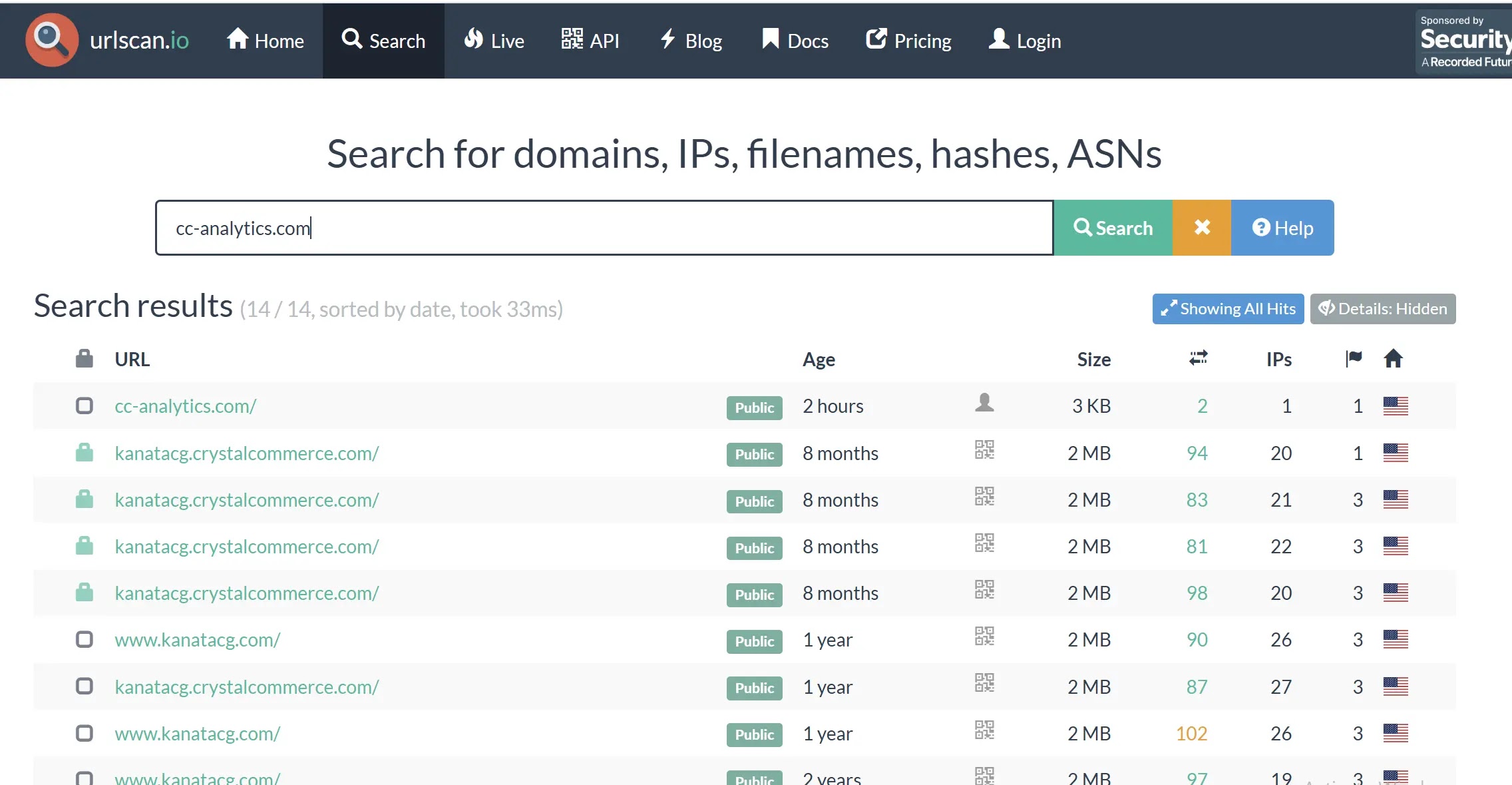Click the lock icon in URL header
1512x785 pixels.
click(85, 358)
